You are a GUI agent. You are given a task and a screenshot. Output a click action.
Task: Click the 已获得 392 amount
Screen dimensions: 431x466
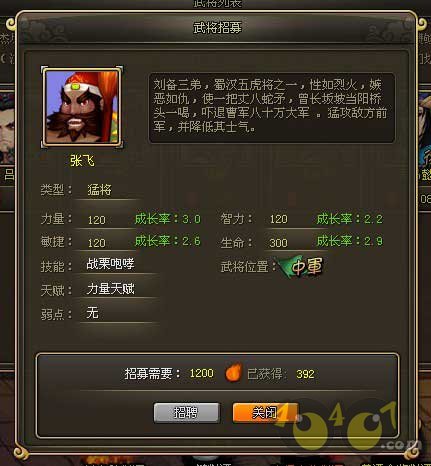coord(305,374)
